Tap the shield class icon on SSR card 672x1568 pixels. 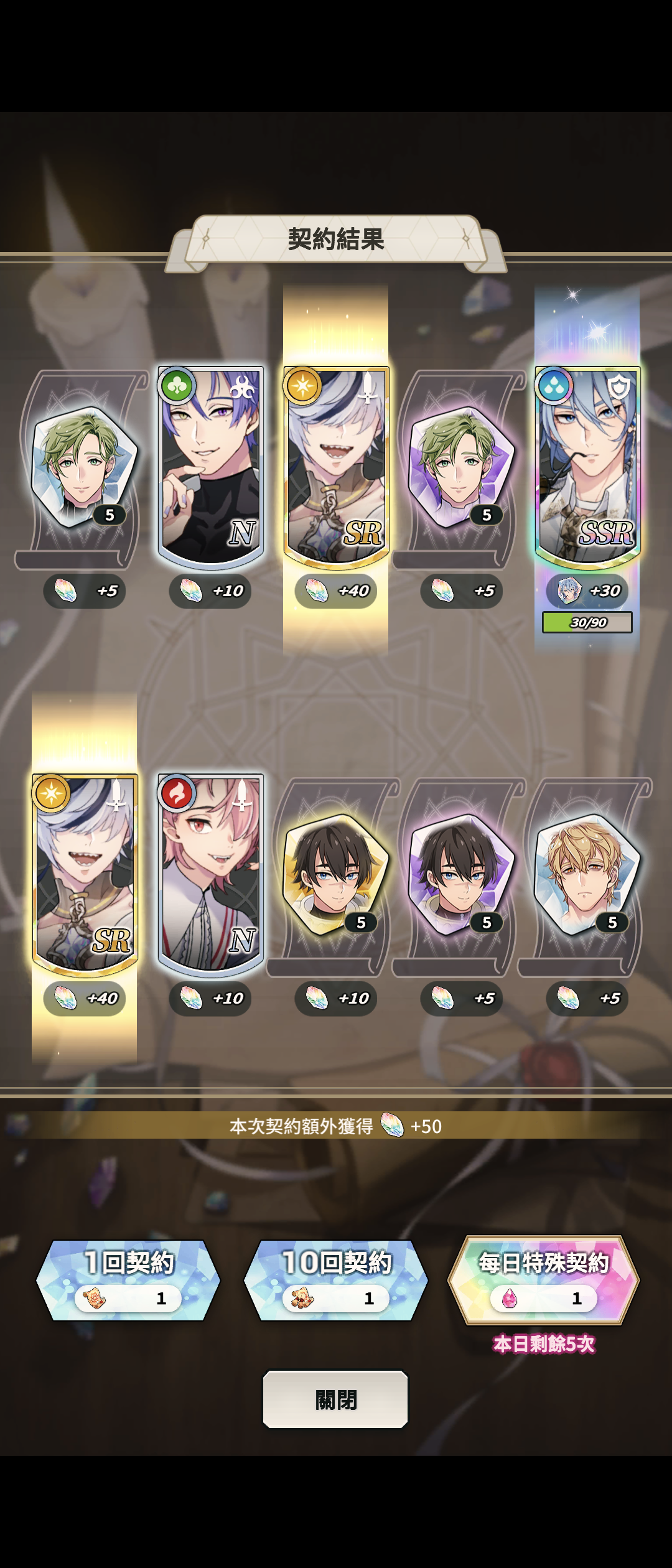tap(619, 389)
